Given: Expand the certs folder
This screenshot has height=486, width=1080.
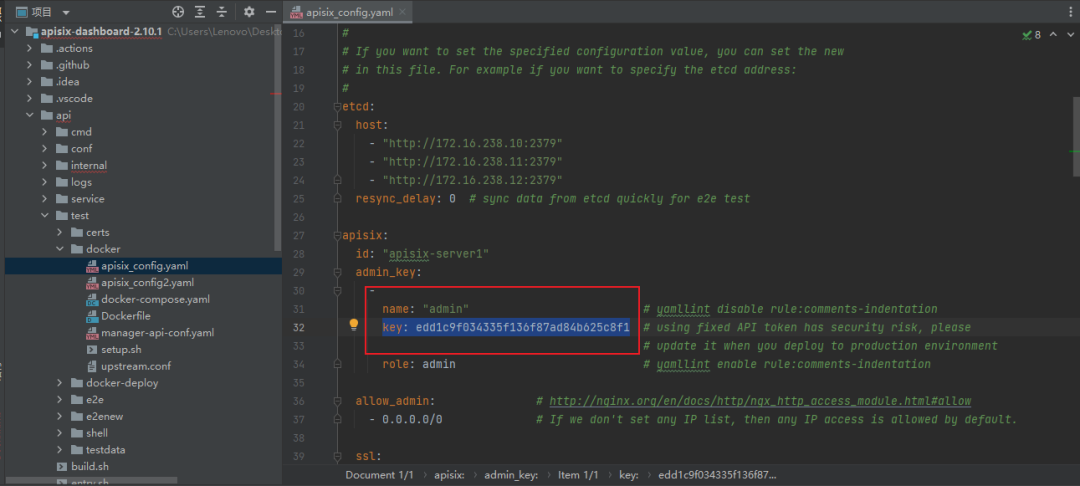Looking at the screenshot, I should coord(59,233).
